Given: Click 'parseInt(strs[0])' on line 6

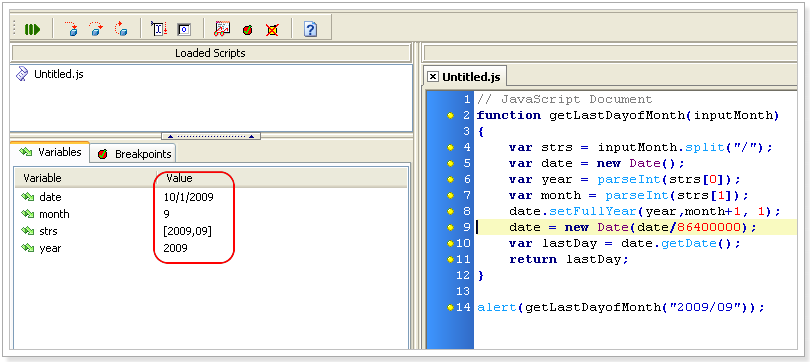Looking at the screenshot, I should tap(665, 180).
